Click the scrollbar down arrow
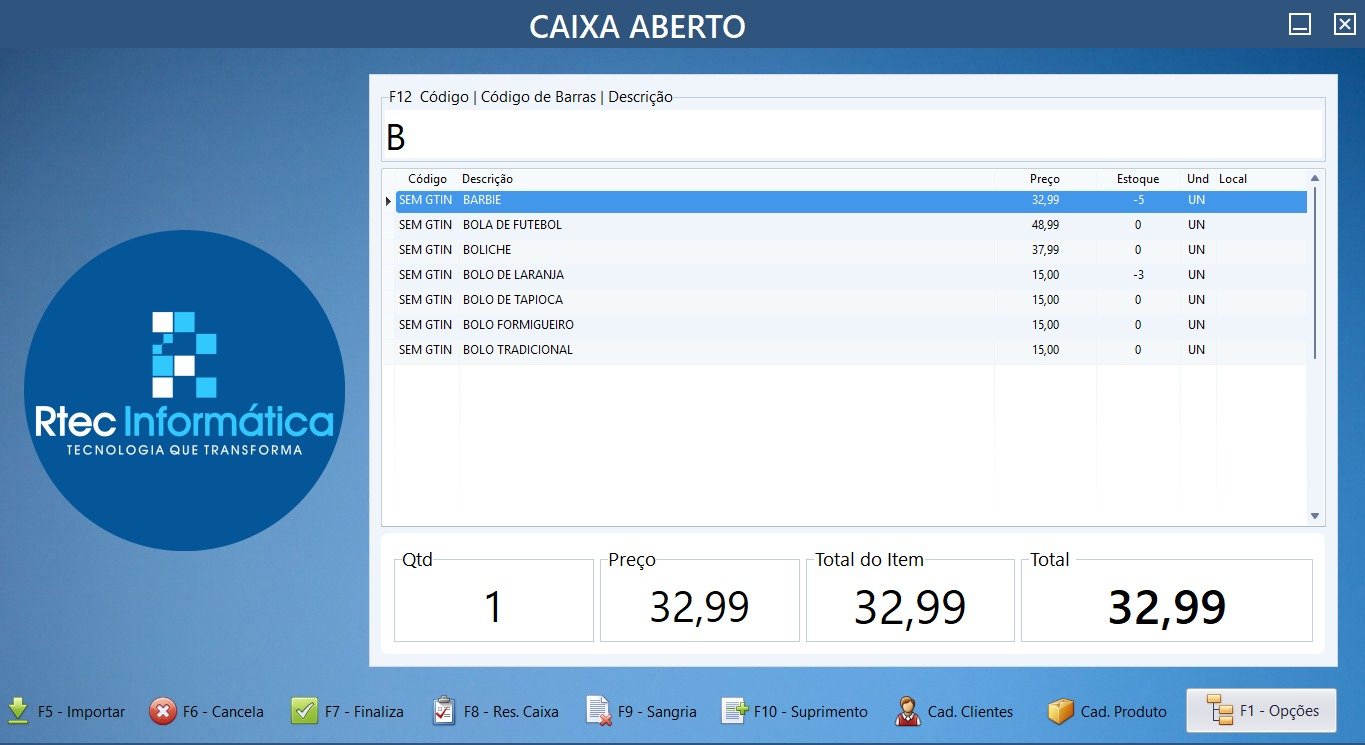 [1313, 516]
